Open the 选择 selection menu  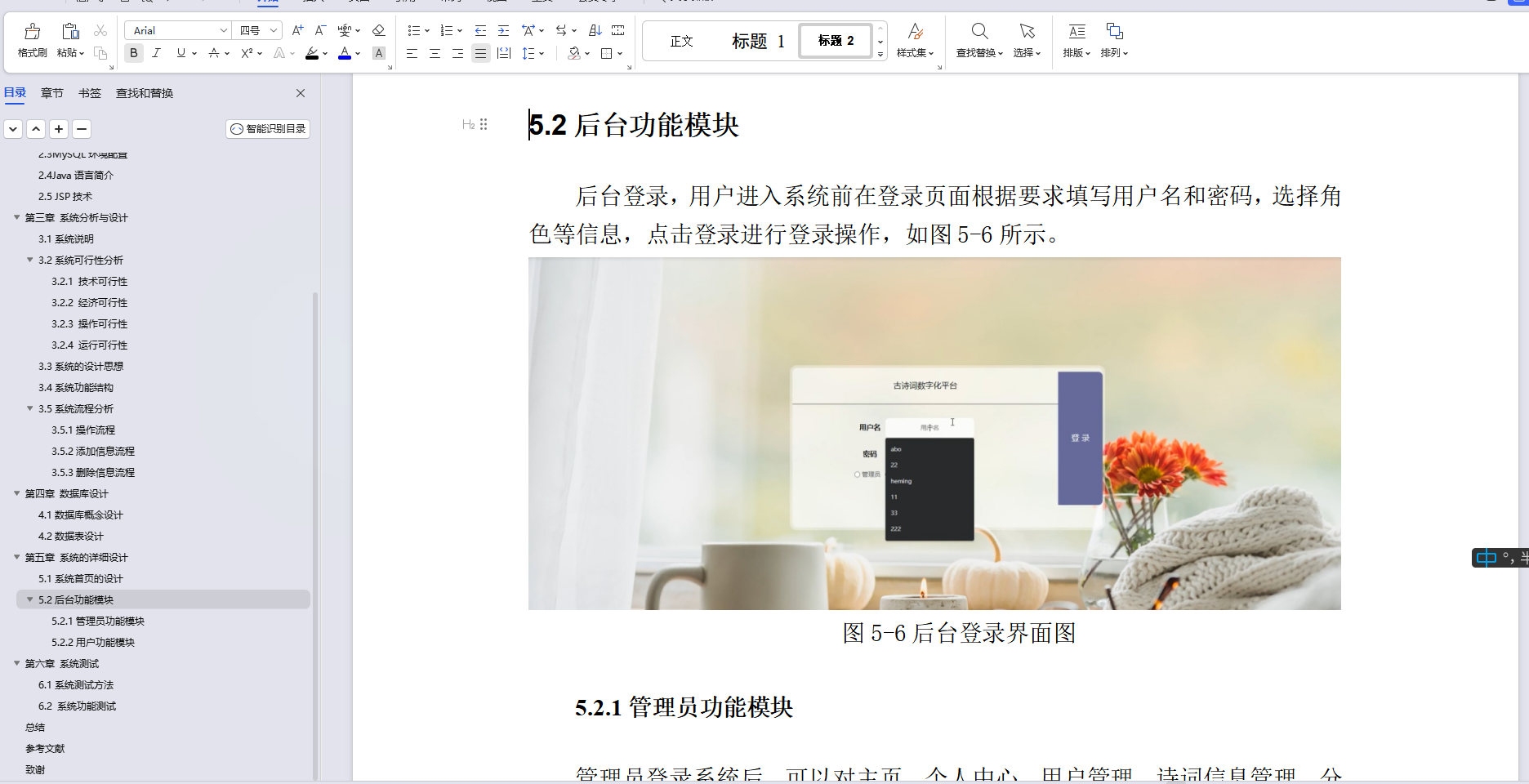[1027, 41]
